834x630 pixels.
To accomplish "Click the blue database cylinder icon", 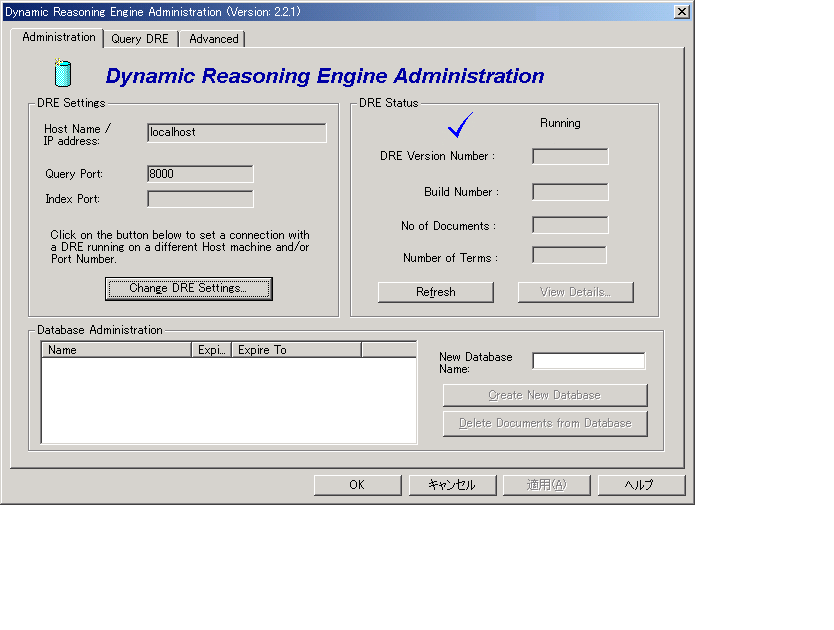I will 63,74.
